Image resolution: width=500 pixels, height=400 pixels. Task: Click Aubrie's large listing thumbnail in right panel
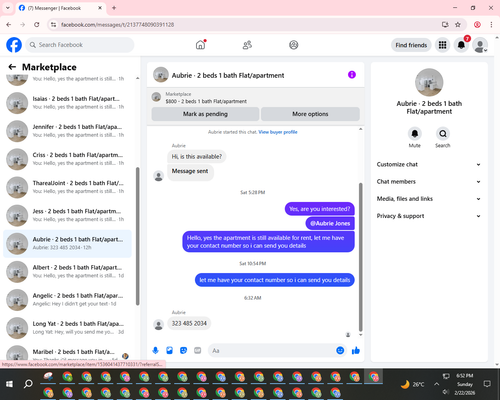[x=429, y=82]
